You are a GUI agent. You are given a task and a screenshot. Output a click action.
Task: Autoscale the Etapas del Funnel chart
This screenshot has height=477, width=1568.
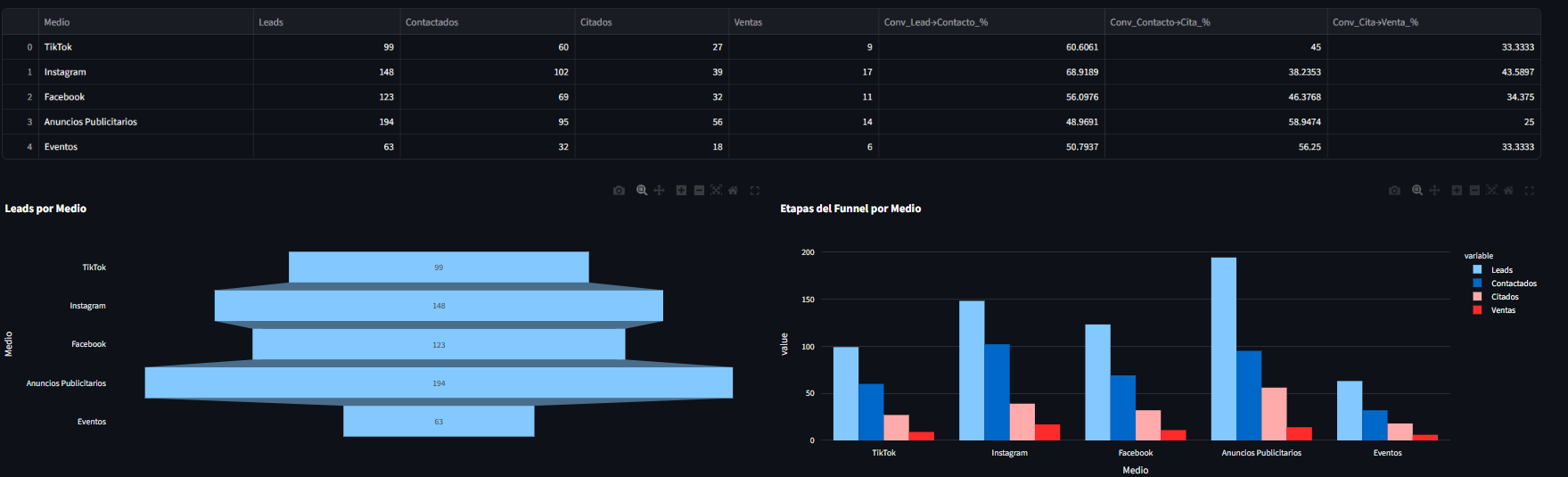click(x=1491, y=191)
